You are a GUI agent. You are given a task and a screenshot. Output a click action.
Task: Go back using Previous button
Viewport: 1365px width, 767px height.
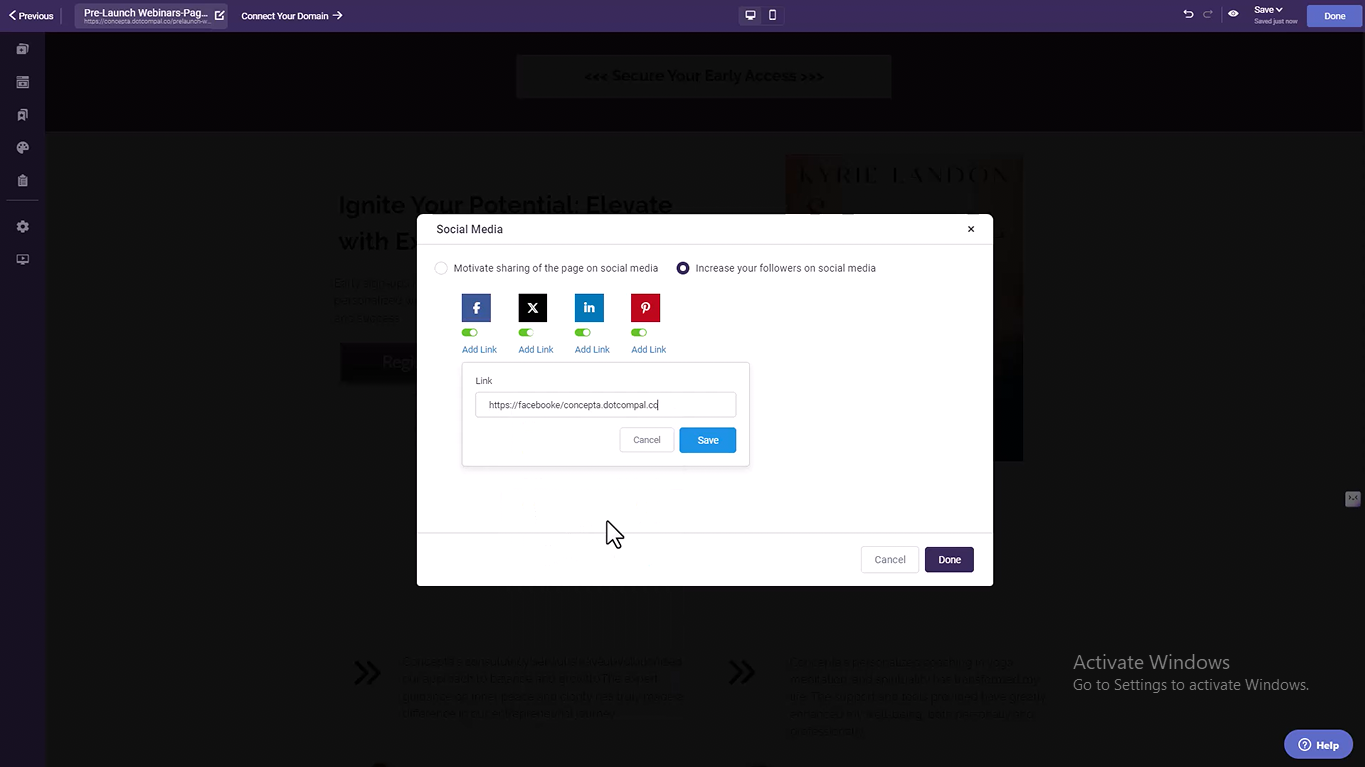click(x=31, y=16)
